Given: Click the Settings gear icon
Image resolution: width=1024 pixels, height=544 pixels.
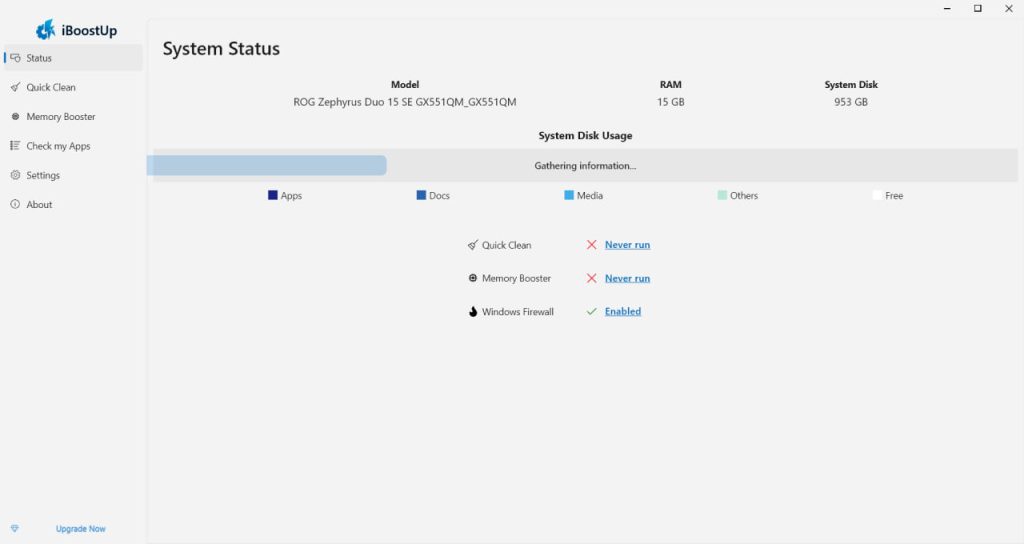Looking at the screenshot, I should [15, 175].
